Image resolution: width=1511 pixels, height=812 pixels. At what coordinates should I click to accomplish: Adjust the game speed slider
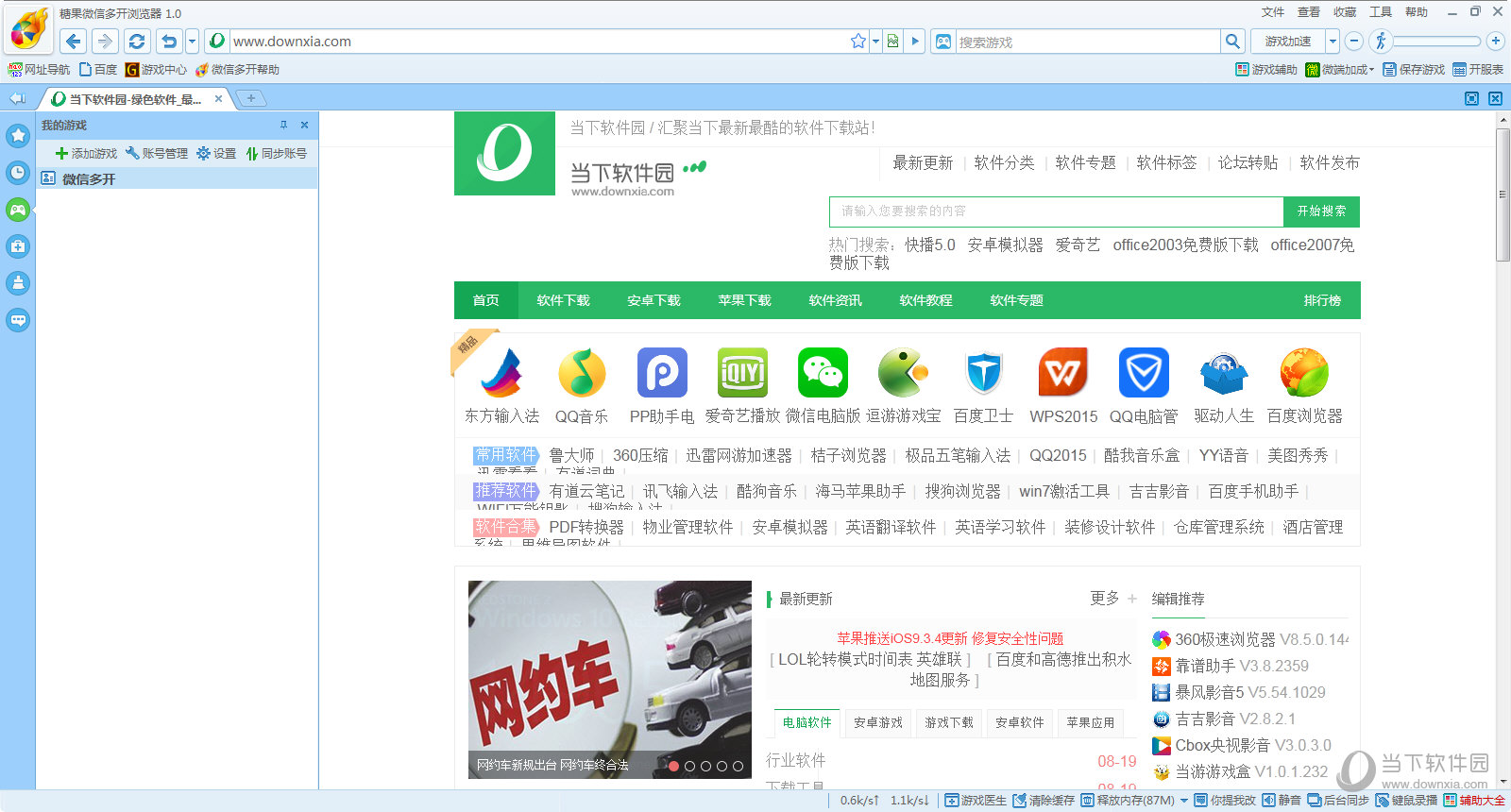click(1435, 41)
